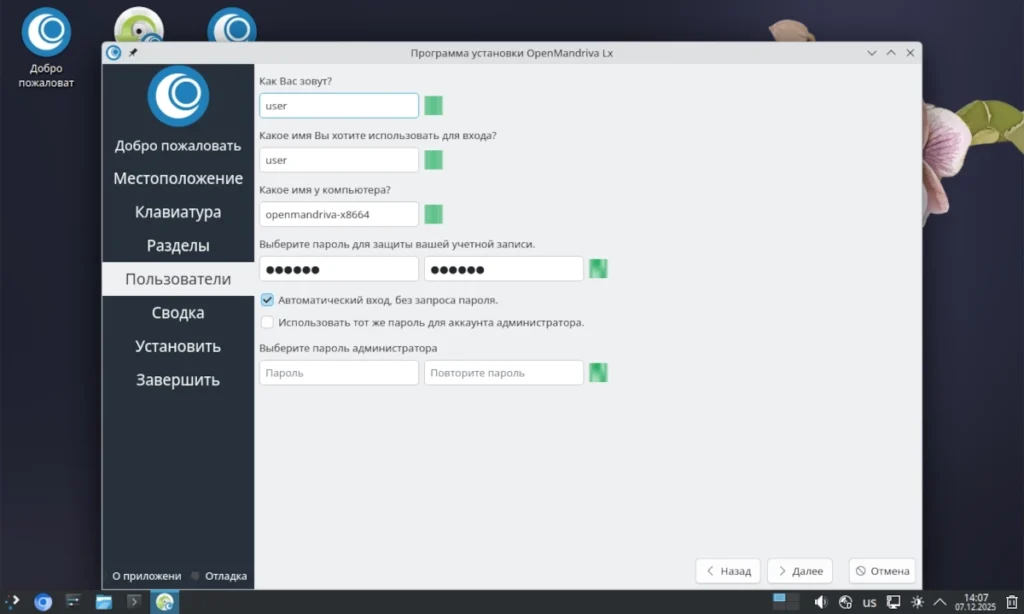
Task: Disable 'Автоматический вход, без запроса пароля'
Action: coord(267,300)
